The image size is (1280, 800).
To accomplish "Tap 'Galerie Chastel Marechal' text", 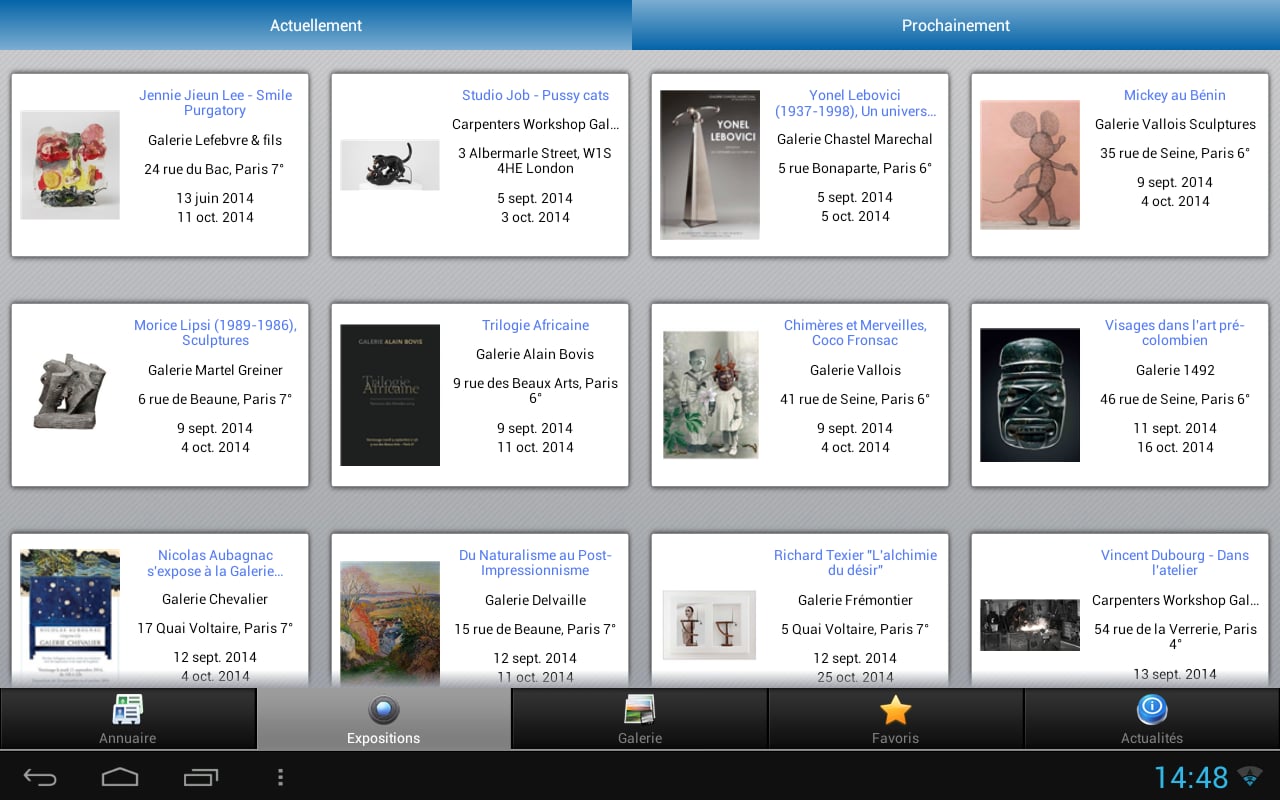I will [855, 139].
